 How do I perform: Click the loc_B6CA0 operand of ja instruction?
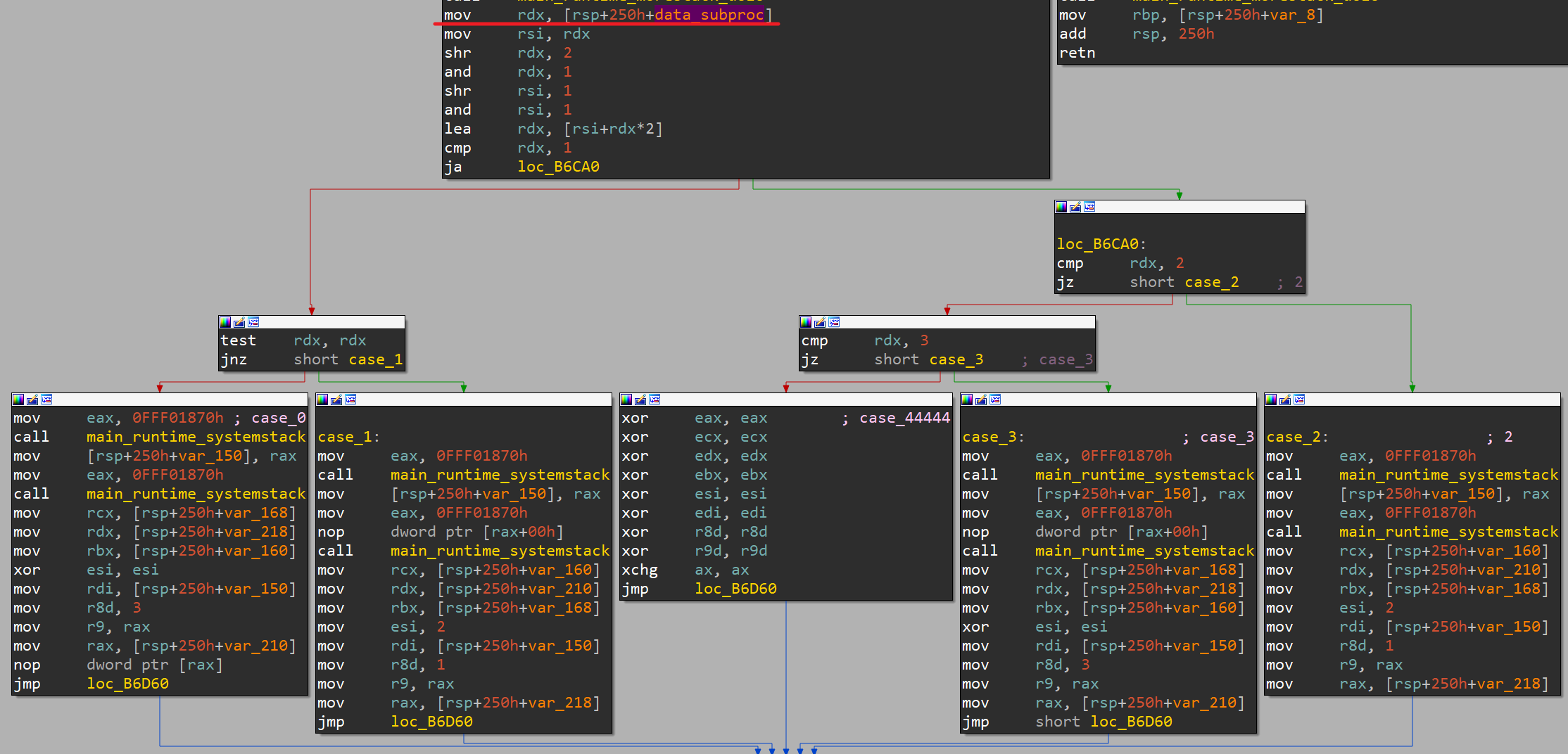[x=558, y=167]
